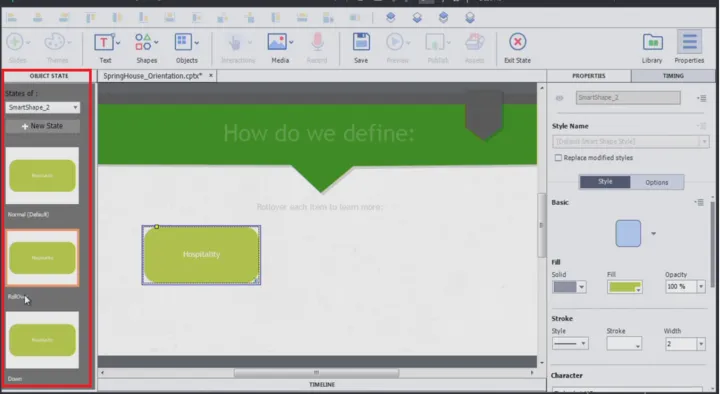Expand the shape type dropdown arrow
This screenshot has height=394, width=720.
coord(653,233)
